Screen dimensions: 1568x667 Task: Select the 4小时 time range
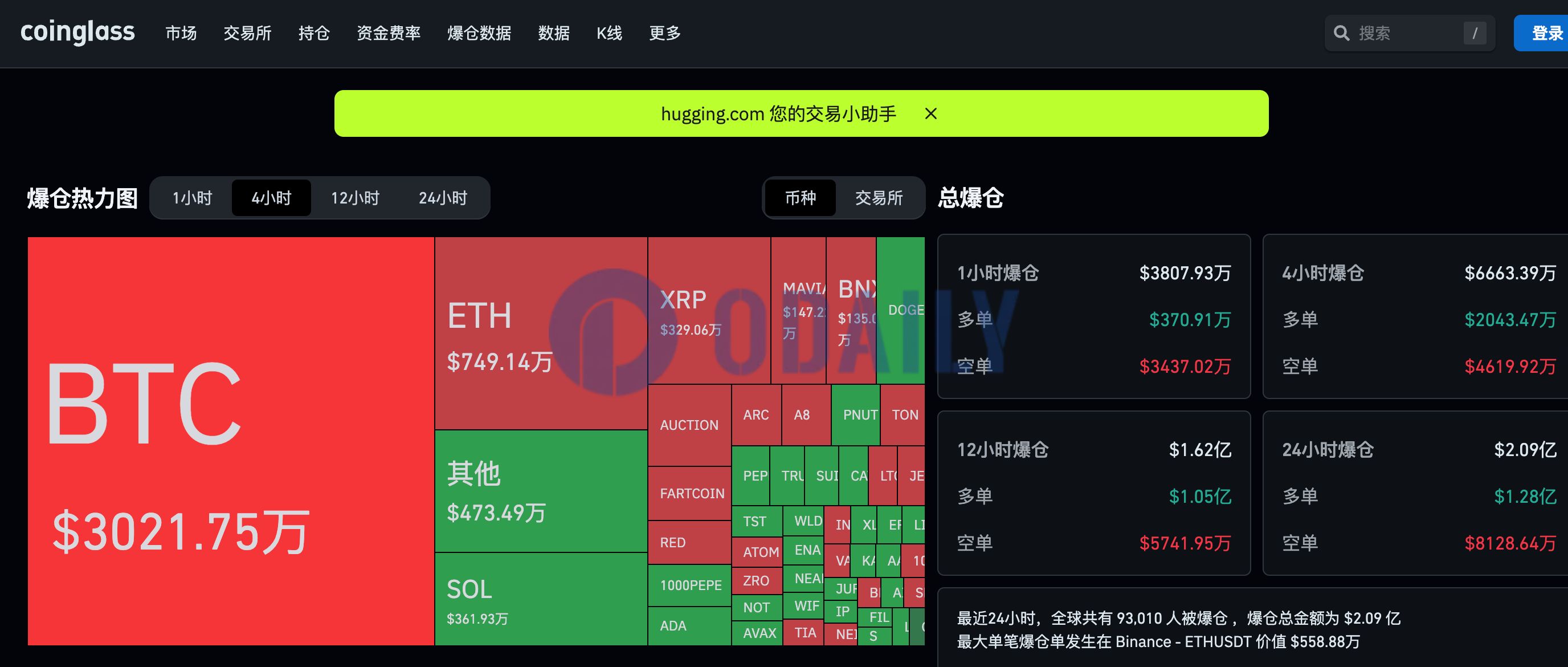(271, 198)
